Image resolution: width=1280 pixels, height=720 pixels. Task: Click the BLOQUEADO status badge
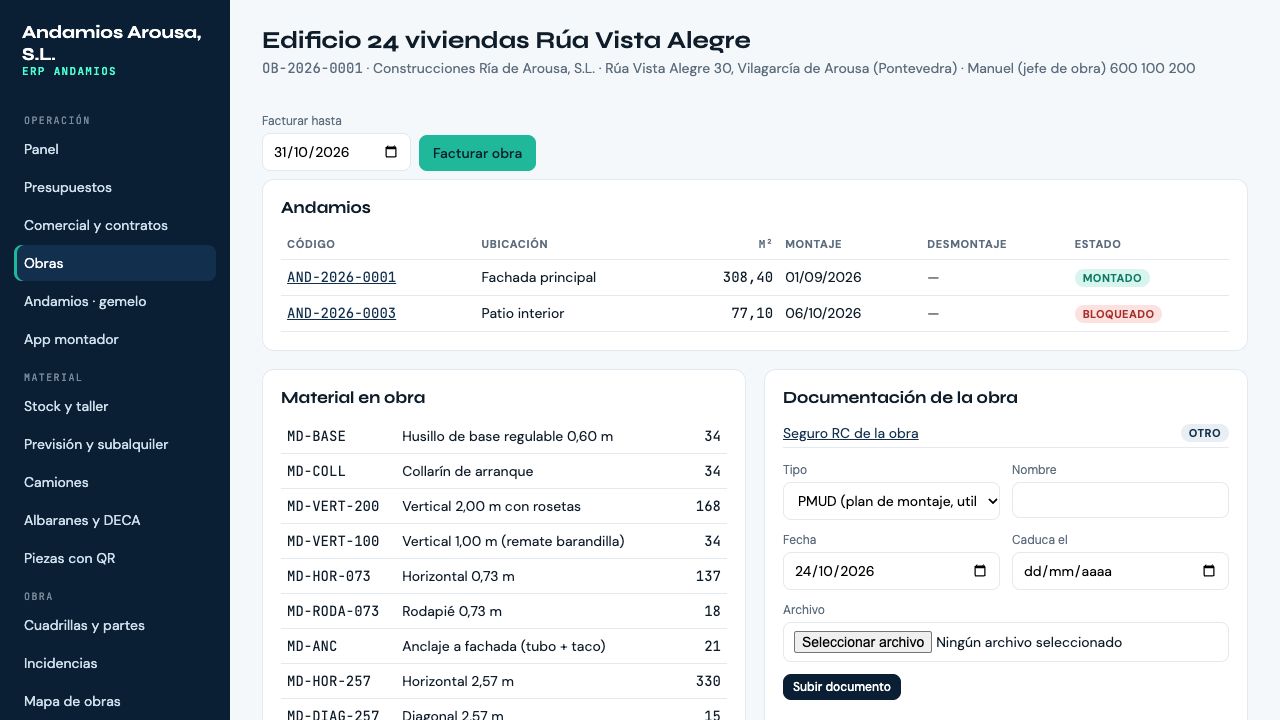1118,314
